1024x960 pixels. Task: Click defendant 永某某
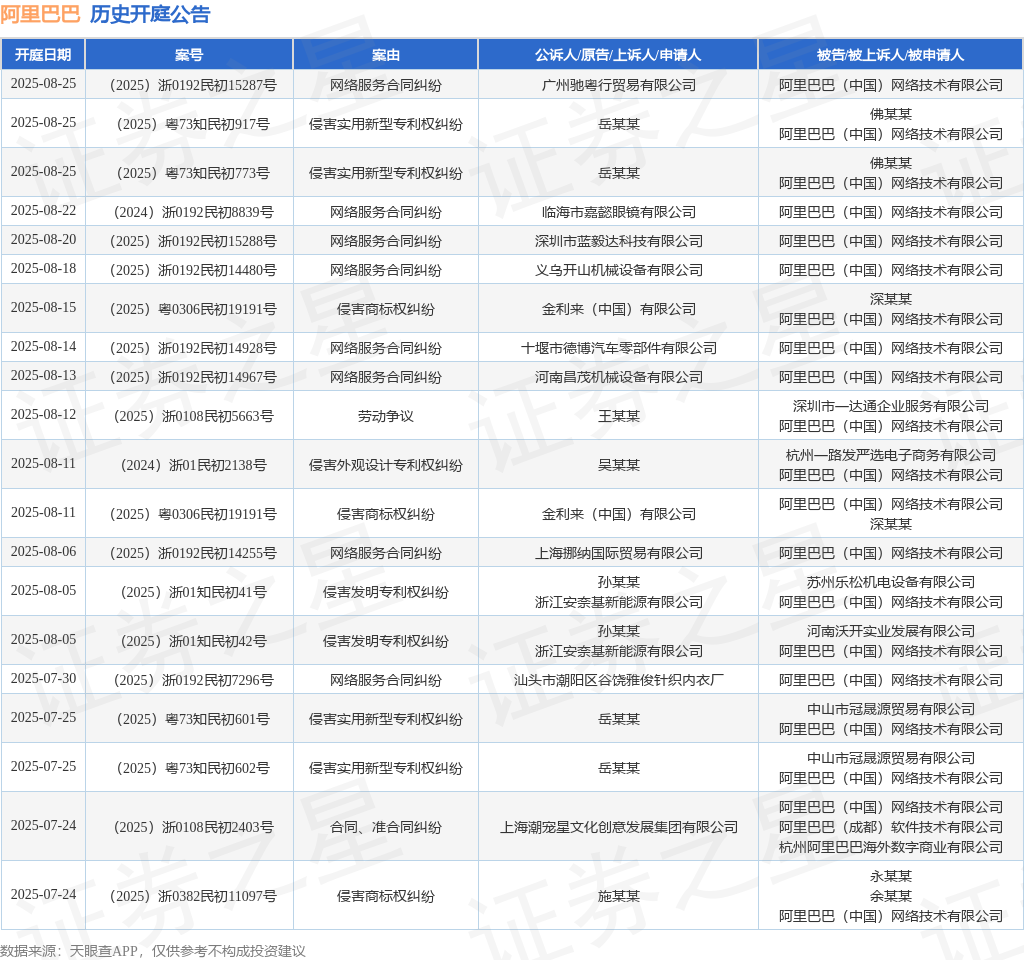tap(890, 876)
